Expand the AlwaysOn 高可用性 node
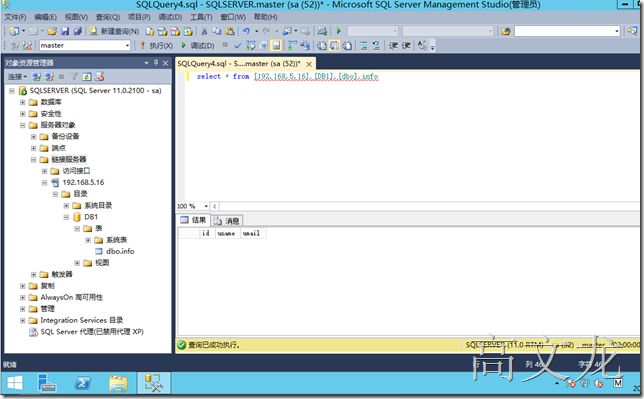The height and width of the screenshot is (399, 644). (x=23, y=297)
